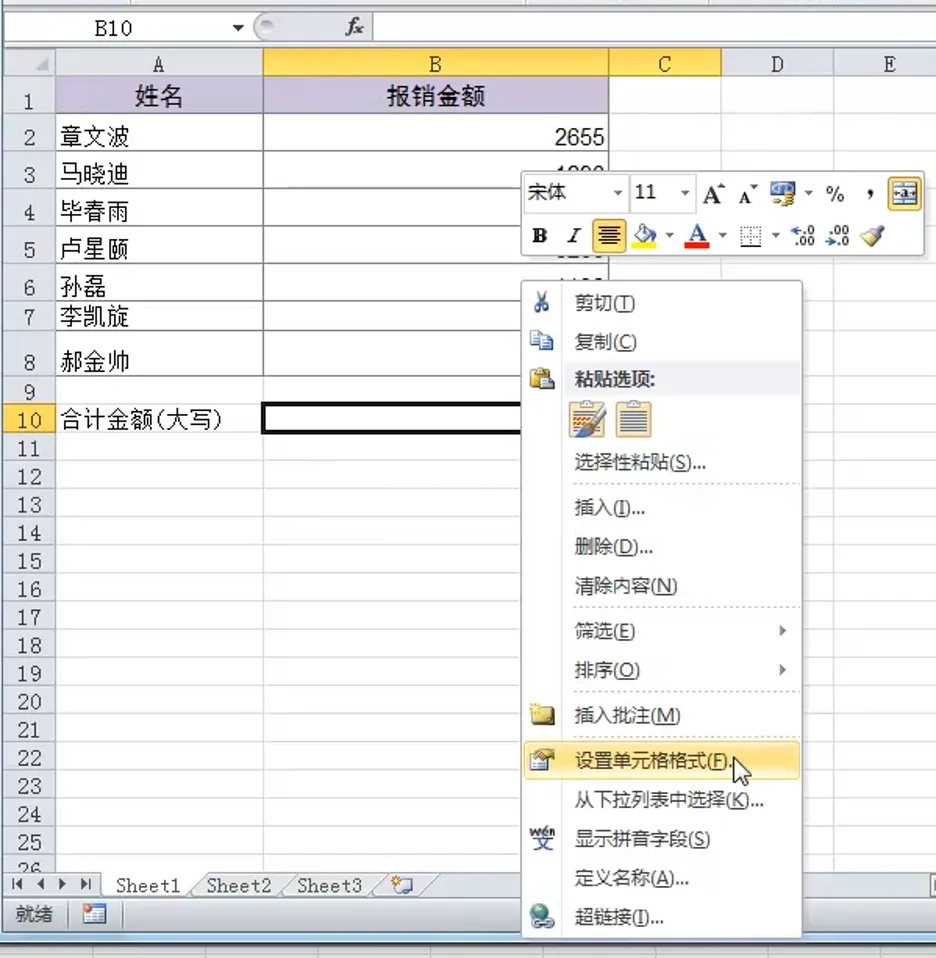
Task: Select column D header
Action: 777,64
